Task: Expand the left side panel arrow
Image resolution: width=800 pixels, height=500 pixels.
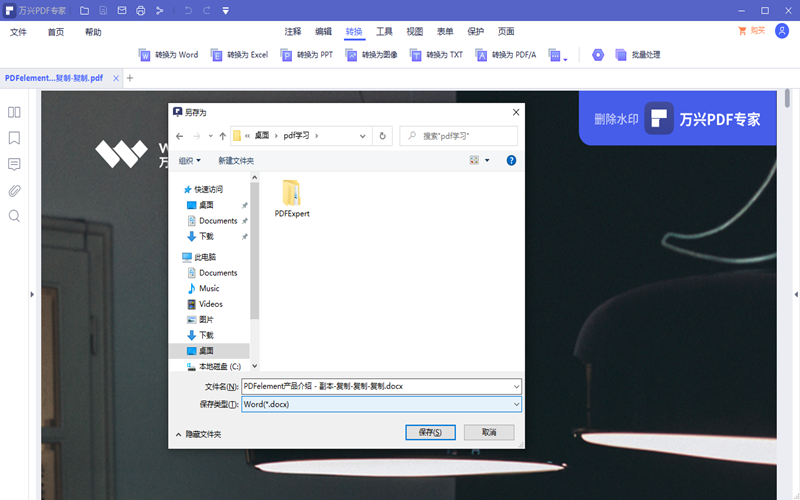Action: pyautogui.click(x=32, y=294)
